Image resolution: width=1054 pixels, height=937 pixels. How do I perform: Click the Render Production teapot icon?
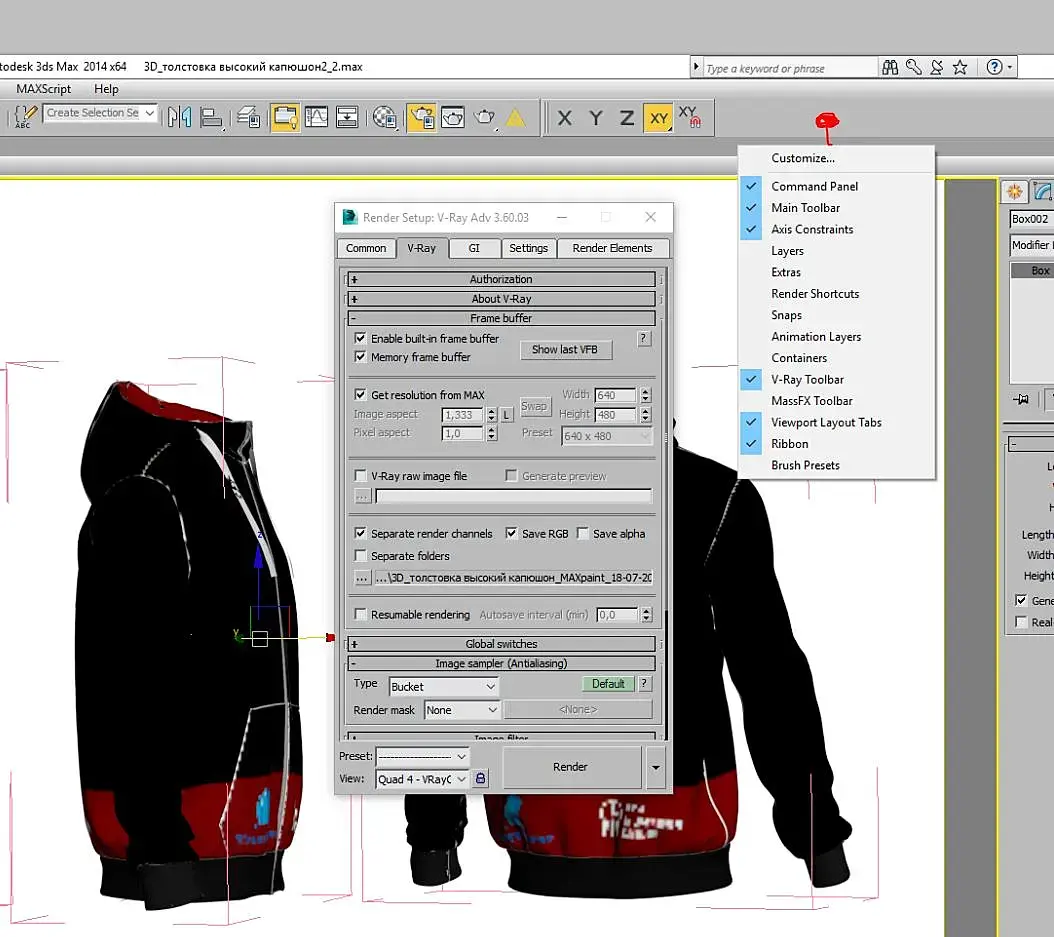tap(484, 117)
